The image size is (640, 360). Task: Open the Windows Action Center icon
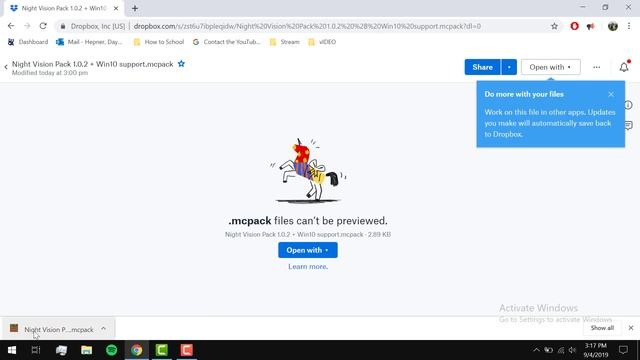coord(623,350)
